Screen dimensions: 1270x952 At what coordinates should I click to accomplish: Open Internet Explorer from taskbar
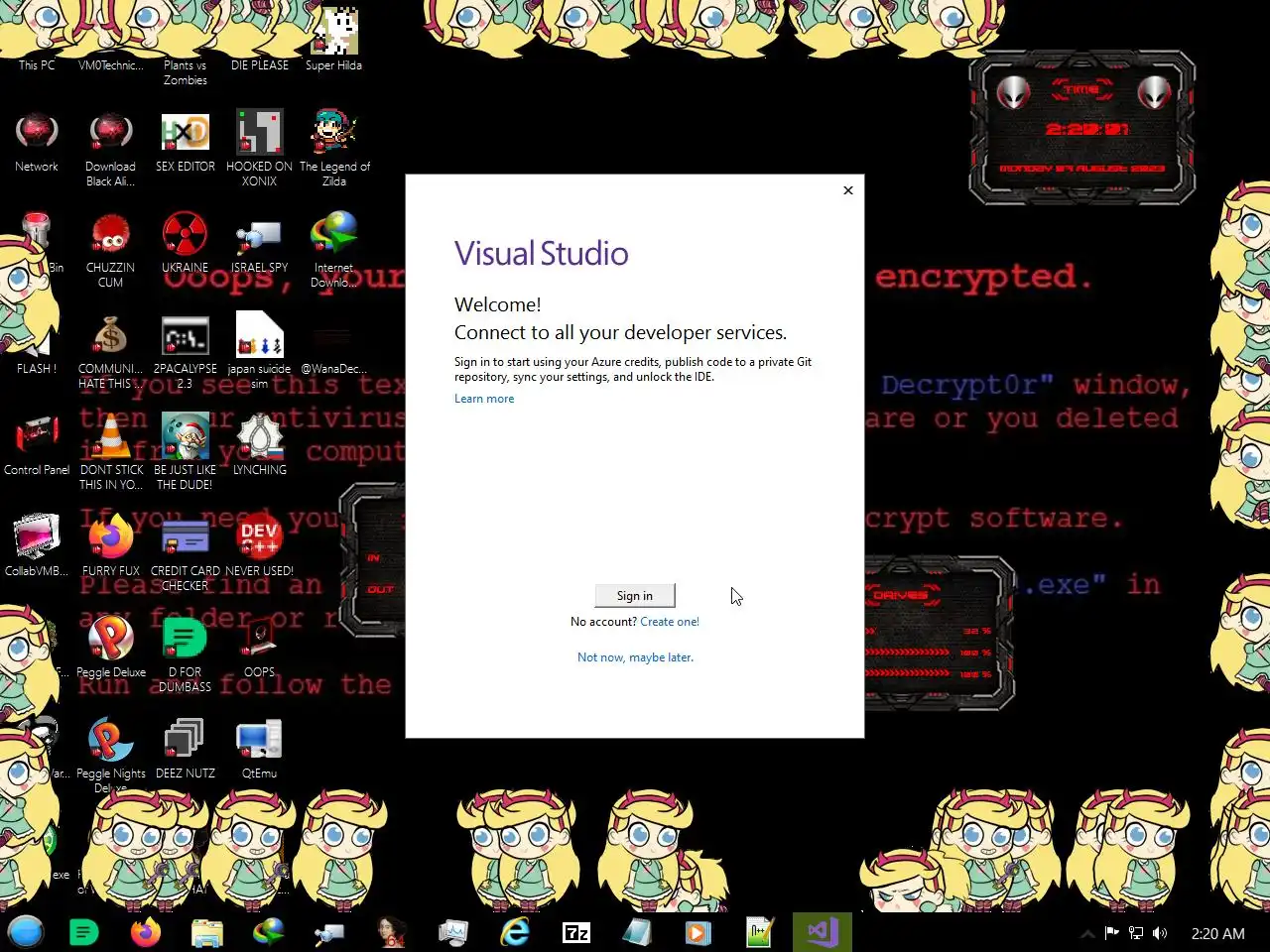pos(515,932)
